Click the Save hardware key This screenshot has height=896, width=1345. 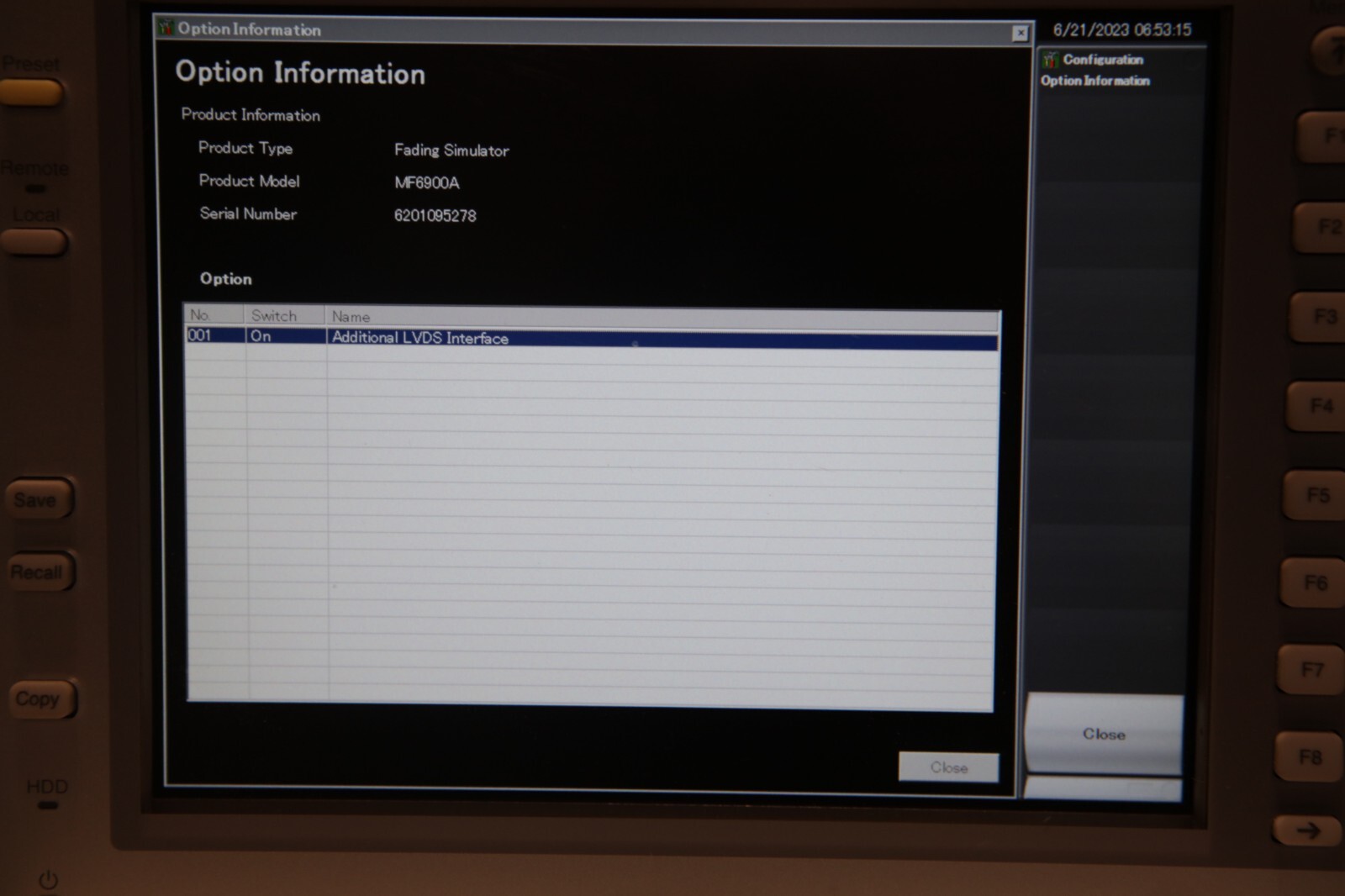click(x=39, y=499)
